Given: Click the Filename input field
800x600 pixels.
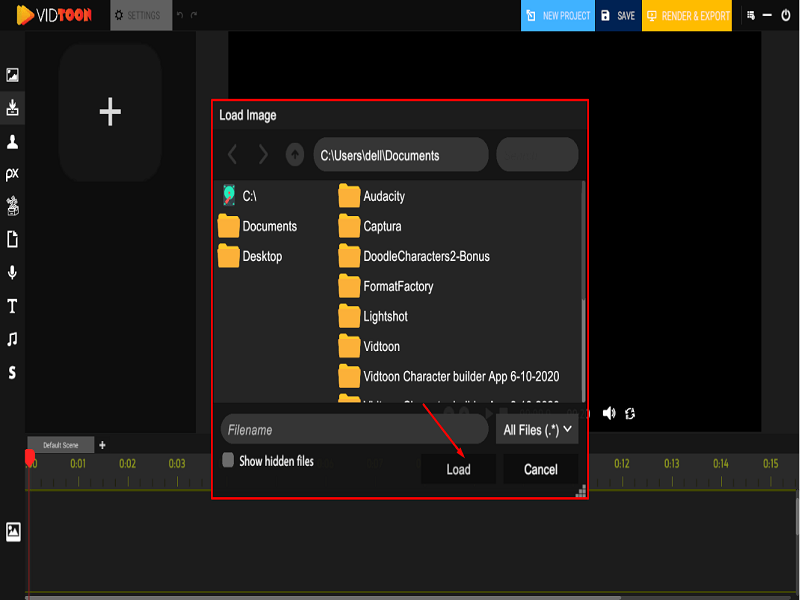Looking at the screenshot, I should coord(355,430).
